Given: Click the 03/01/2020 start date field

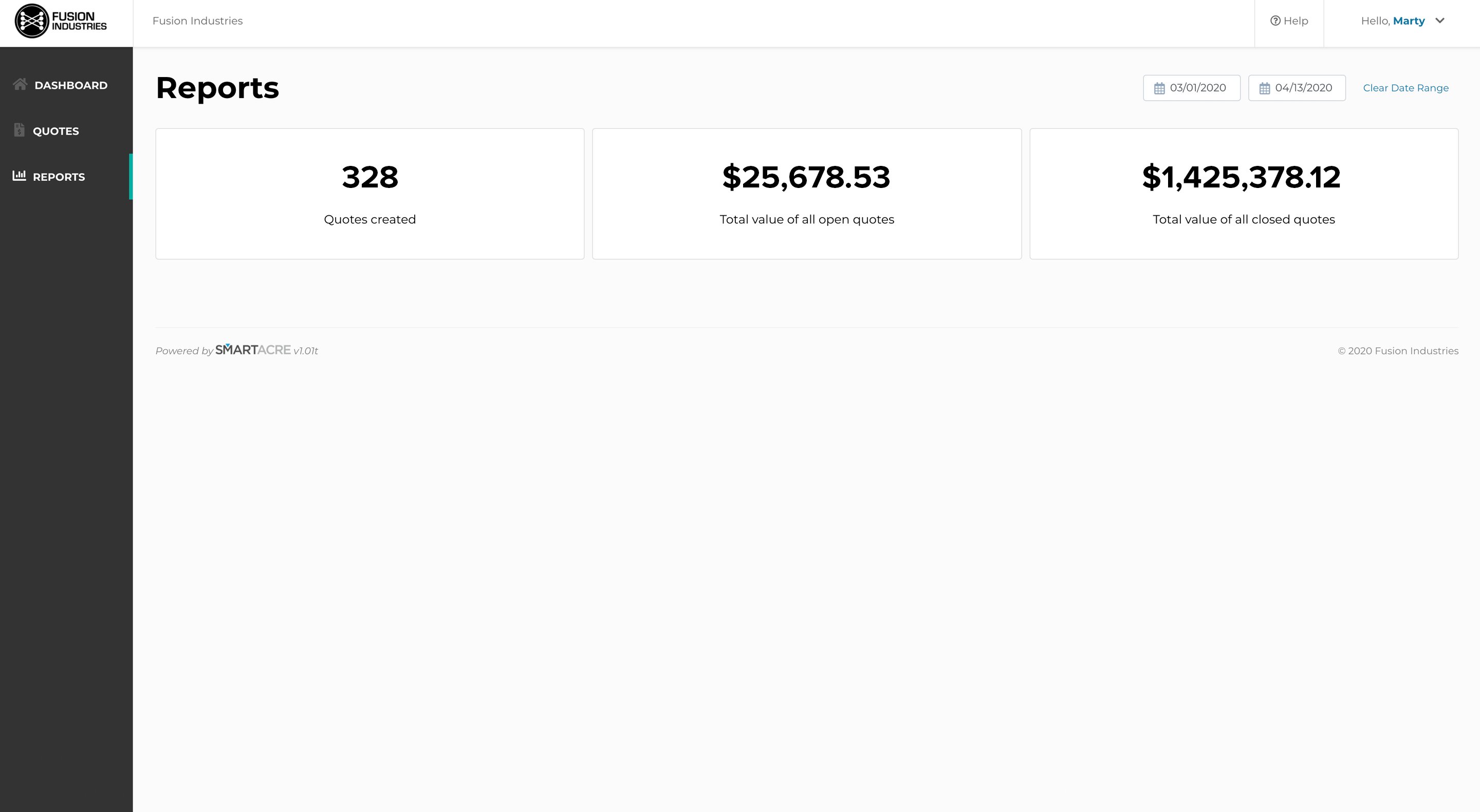Looking at the screenshot, I should tap(1192, 88).
